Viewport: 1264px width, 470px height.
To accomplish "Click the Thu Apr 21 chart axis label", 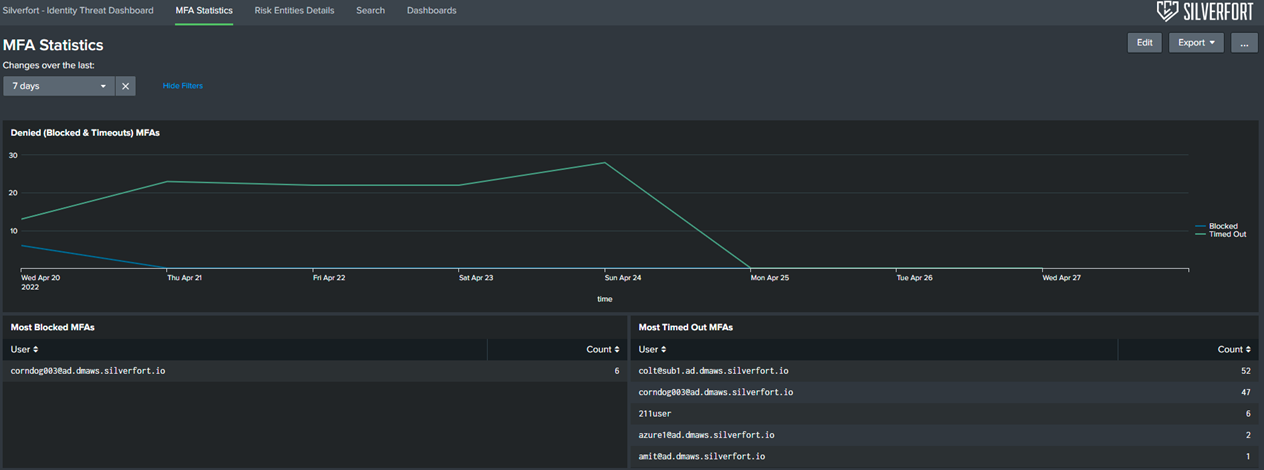I will (x=184, y=277).
